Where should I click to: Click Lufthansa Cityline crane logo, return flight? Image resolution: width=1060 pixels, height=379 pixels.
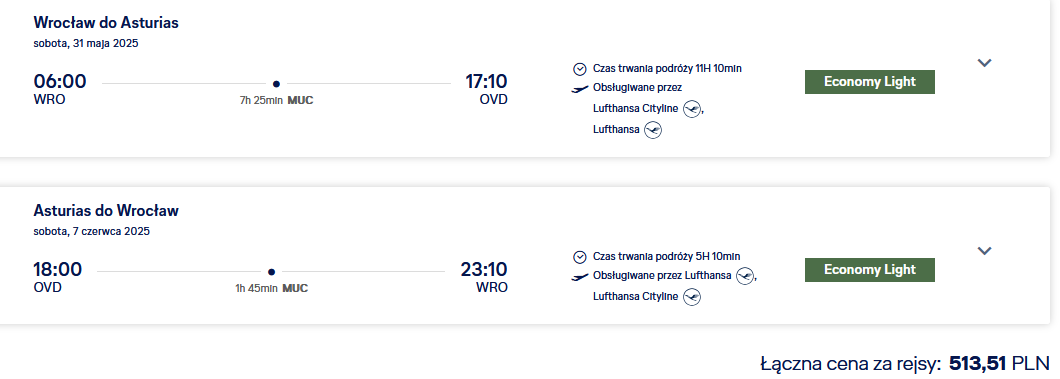point(692,297)
